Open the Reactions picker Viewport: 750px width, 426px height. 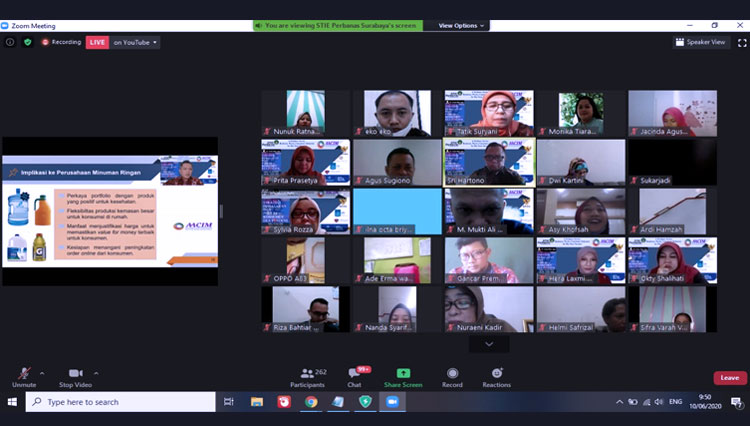click(x=496, y=376)
